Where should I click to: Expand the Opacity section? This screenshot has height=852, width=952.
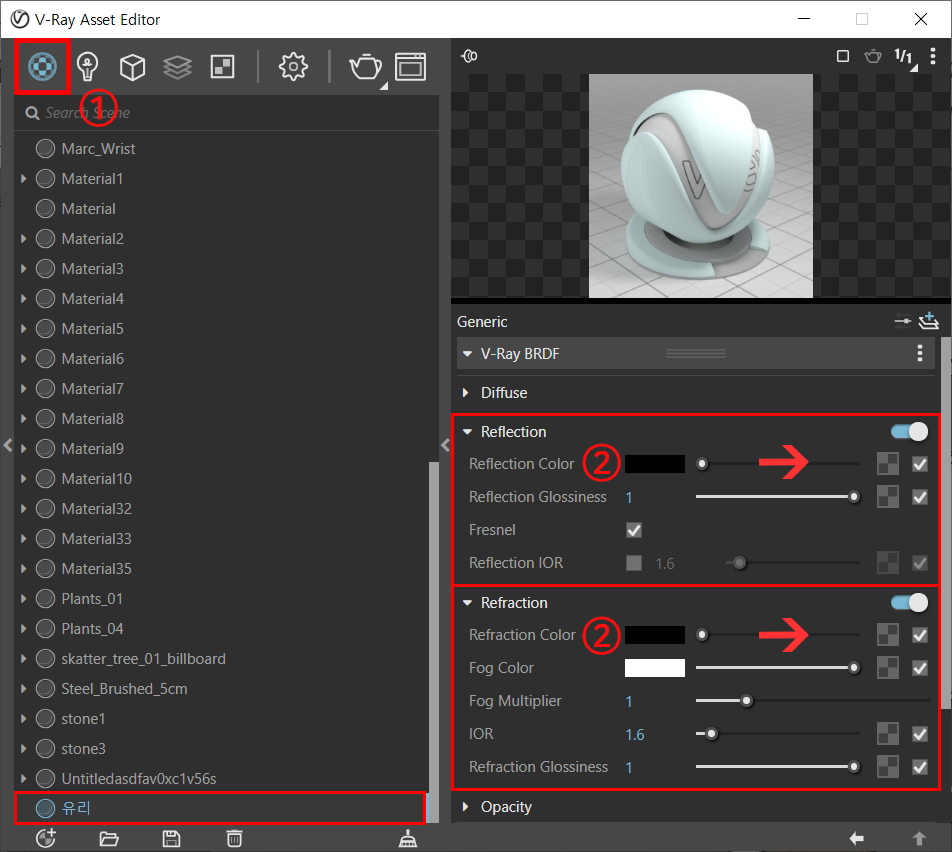466,806
